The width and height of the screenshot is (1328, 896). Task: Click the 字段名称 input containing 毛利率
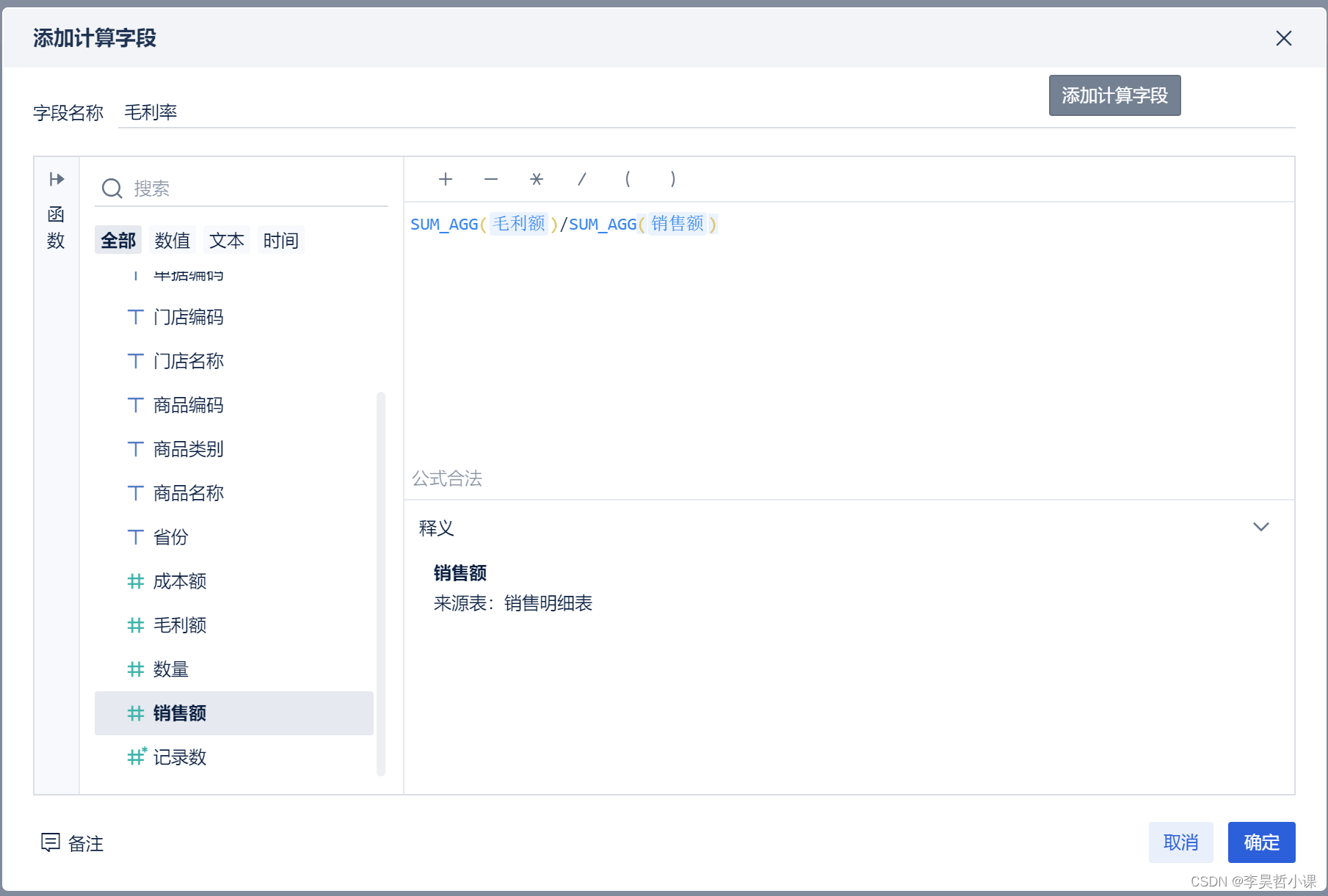(706, 112)
